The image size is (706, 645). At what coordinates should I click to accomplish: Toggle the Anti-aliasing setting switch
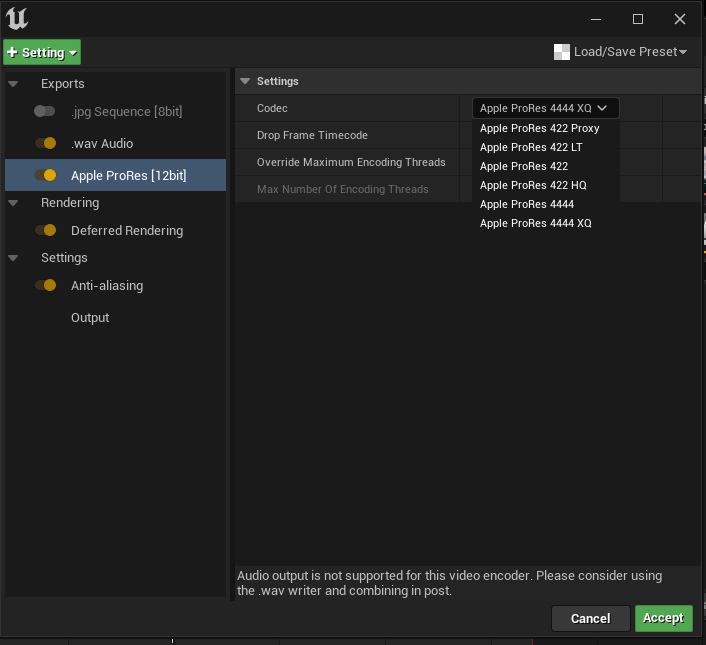coord(45,285)
